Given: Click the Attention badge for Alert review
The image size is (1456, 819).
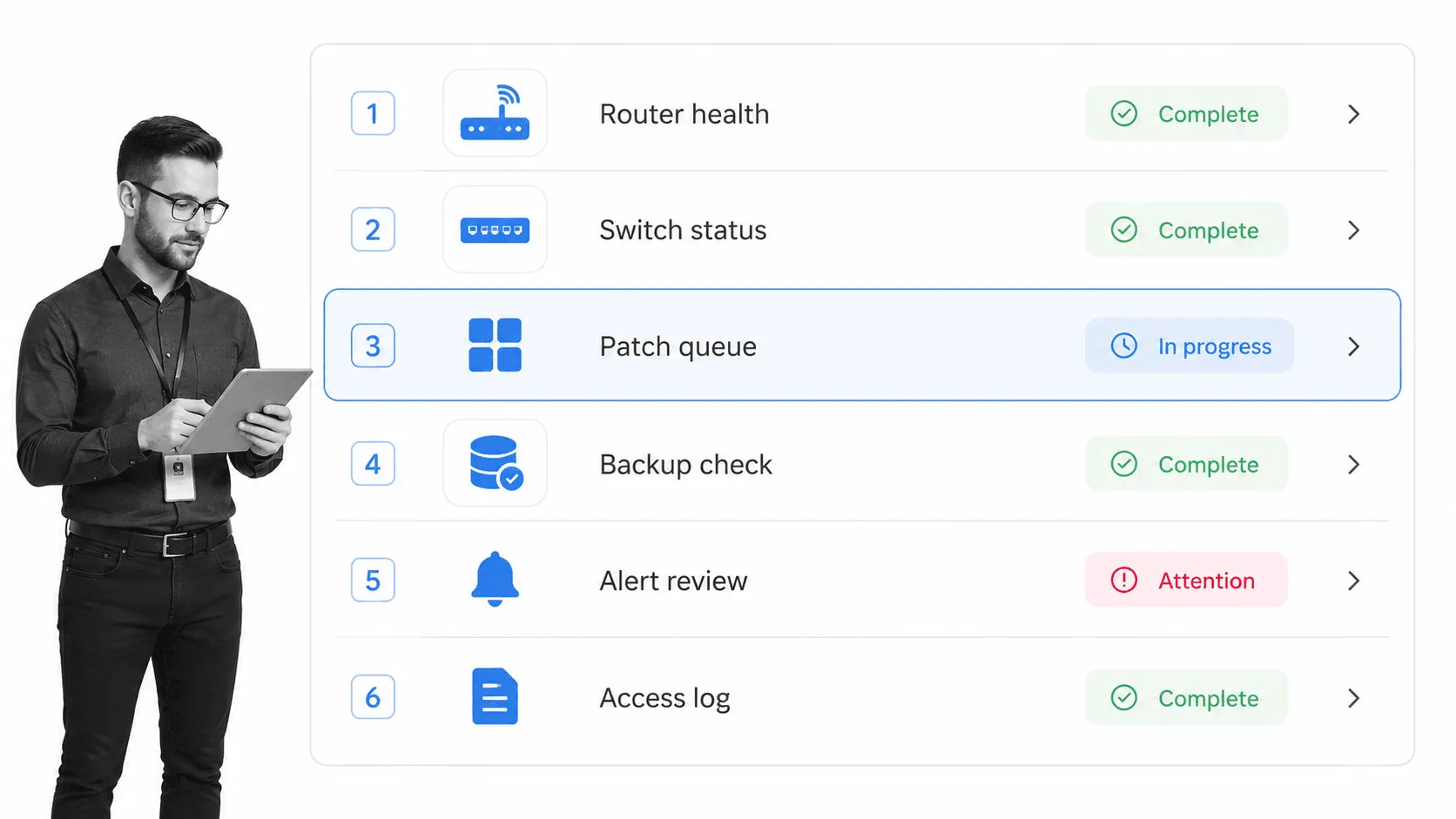Looking at the screenshot, I should click(x=1186, y=580).
